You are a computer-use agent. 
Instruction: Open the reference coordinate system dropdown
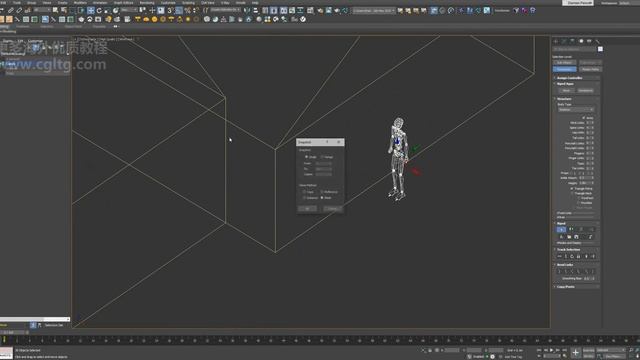[129, 10]
